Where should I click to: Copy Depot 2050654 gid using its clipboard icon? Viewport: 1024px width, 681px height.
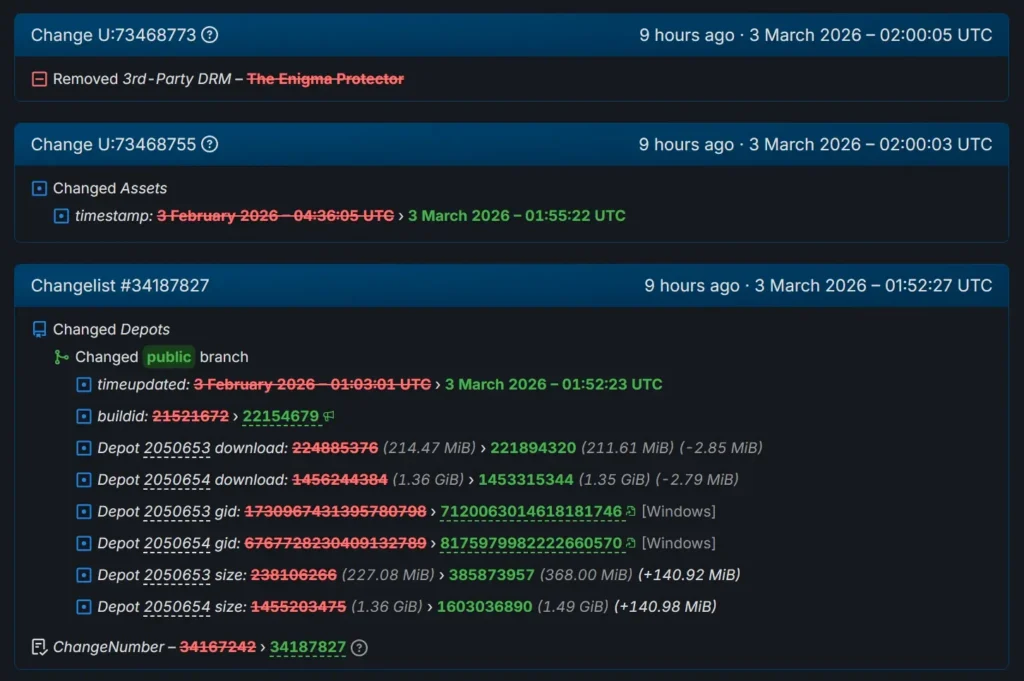click(631, 543)
